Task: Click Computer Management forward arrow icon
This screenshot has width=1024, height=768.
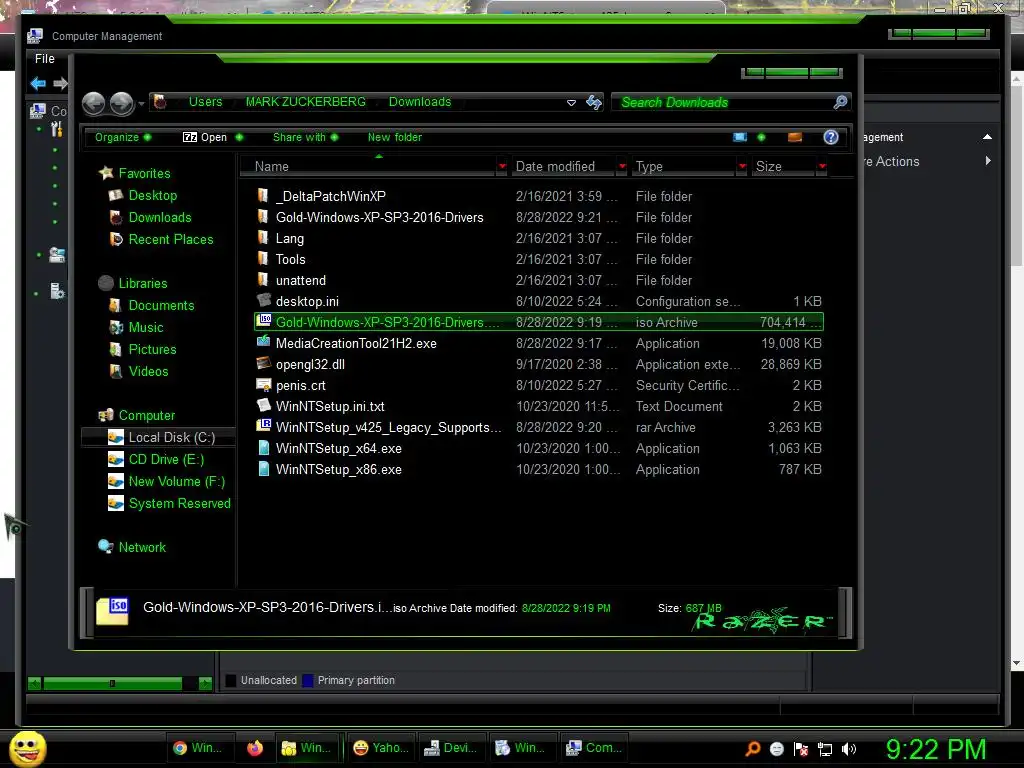Action: (60, 83)
